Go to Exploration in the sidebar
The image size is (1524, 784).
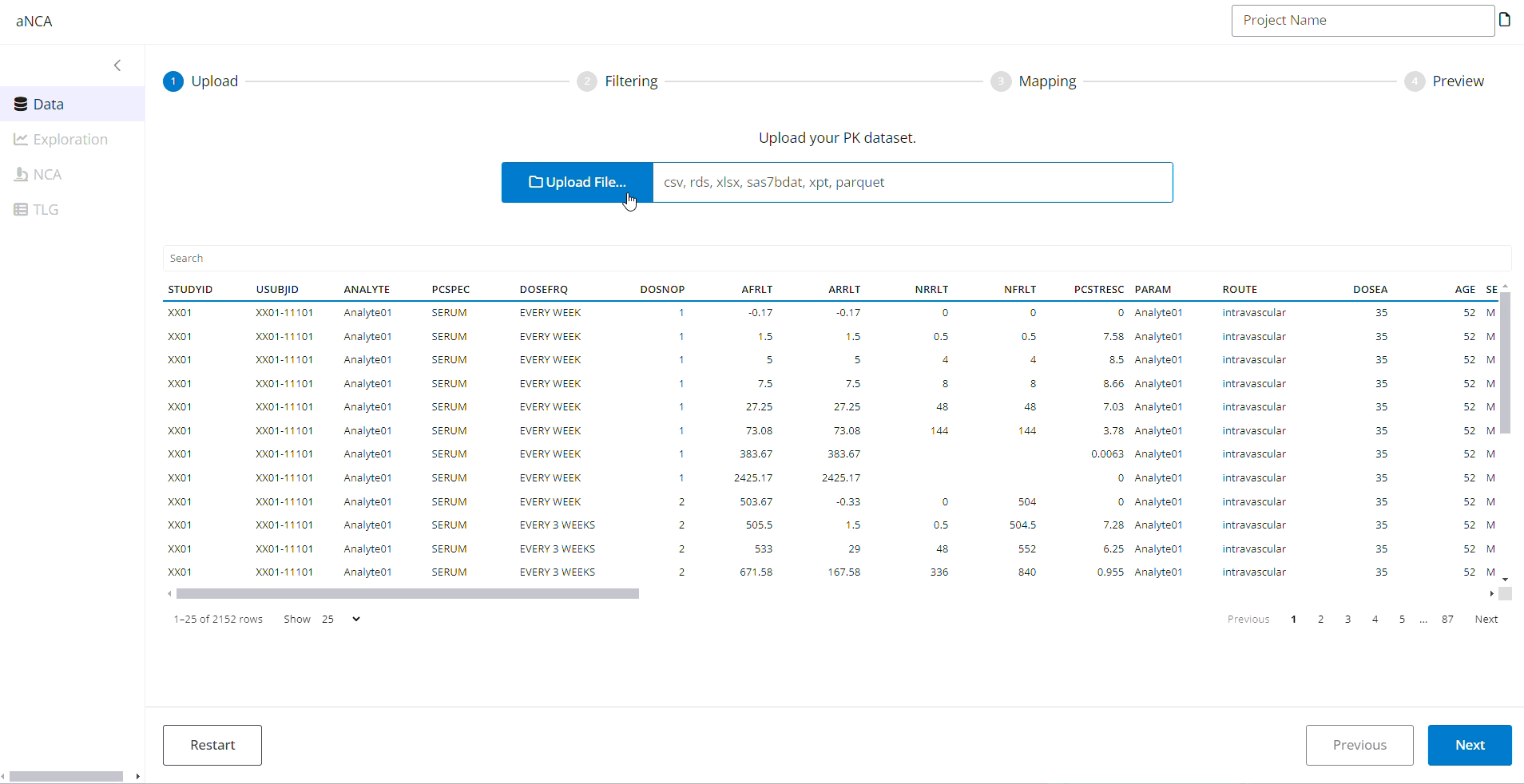pos(70,140)
